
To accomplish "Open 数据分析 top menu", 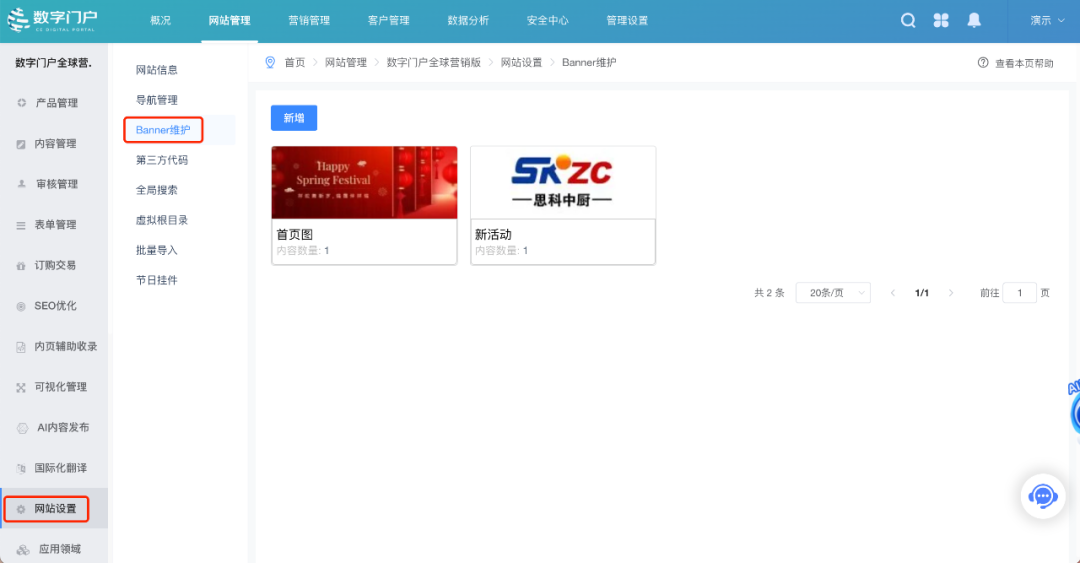I will (x=468, y=21).
